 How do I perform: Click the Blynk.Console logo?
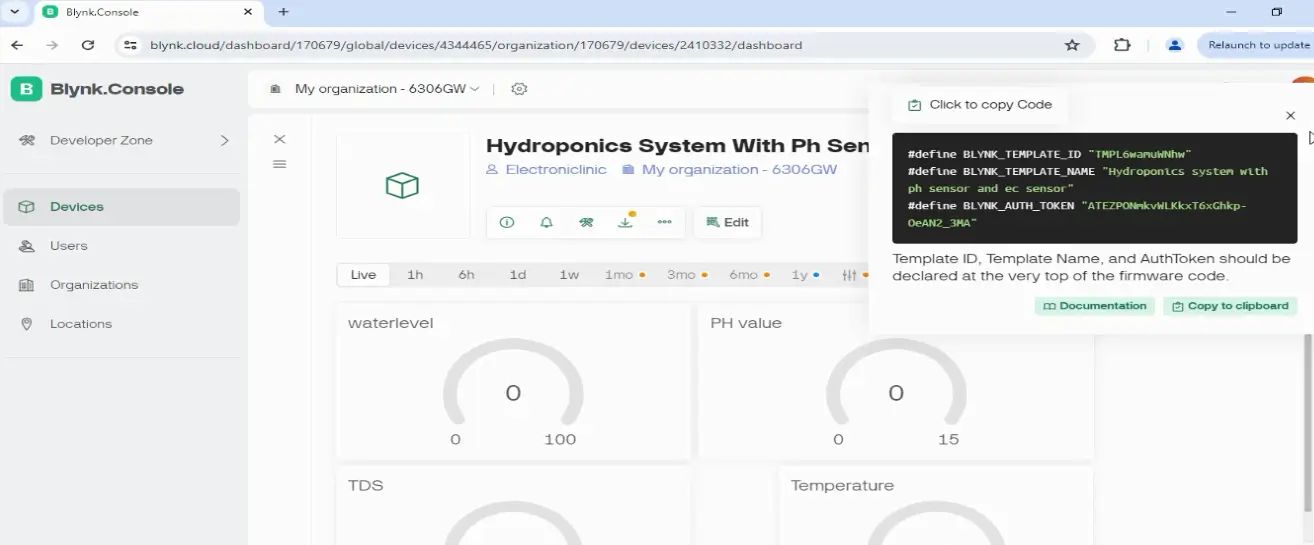(x=98, y=89)
